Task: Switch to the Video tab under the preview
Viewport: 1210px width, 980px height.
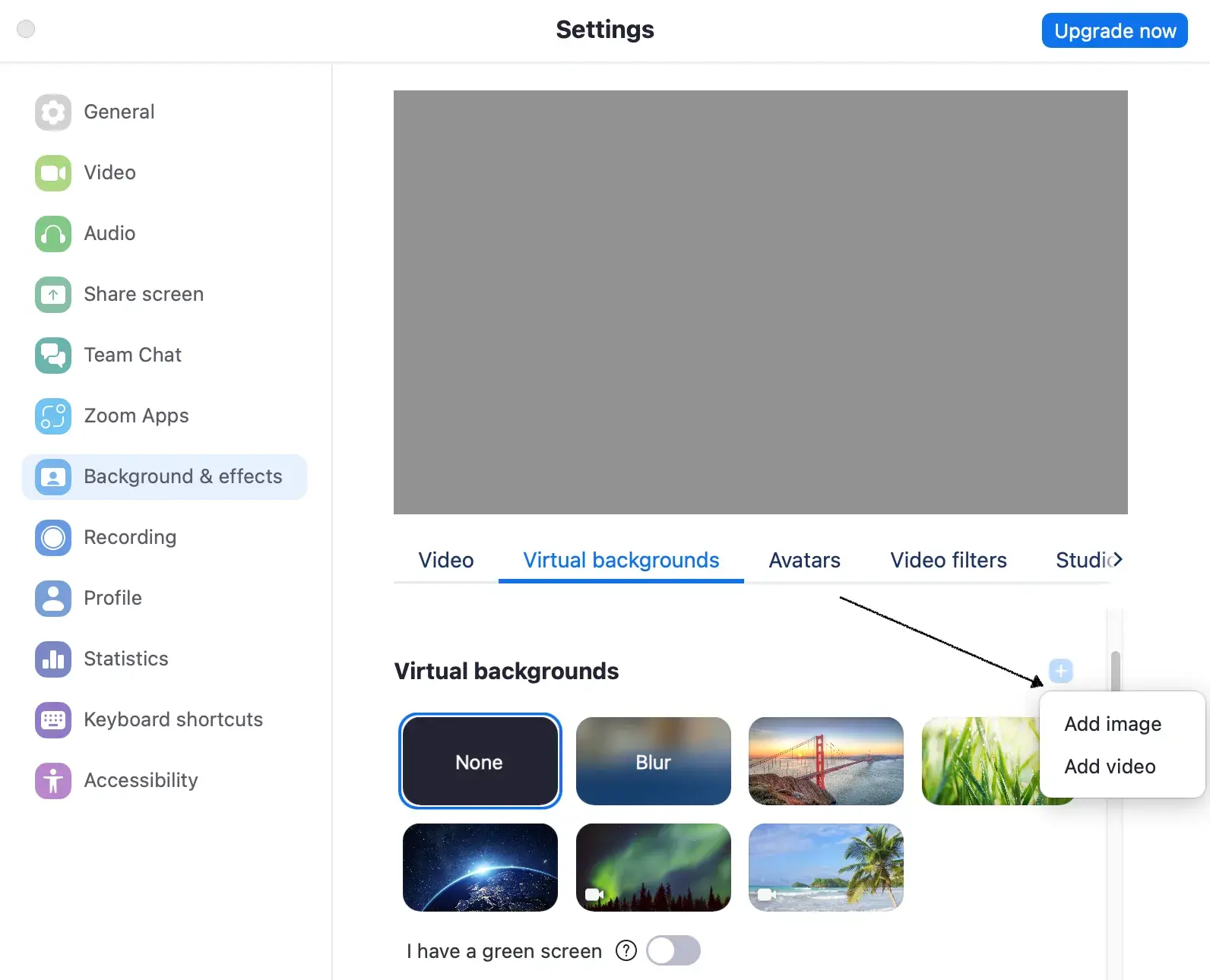Action: click(446, 561)
